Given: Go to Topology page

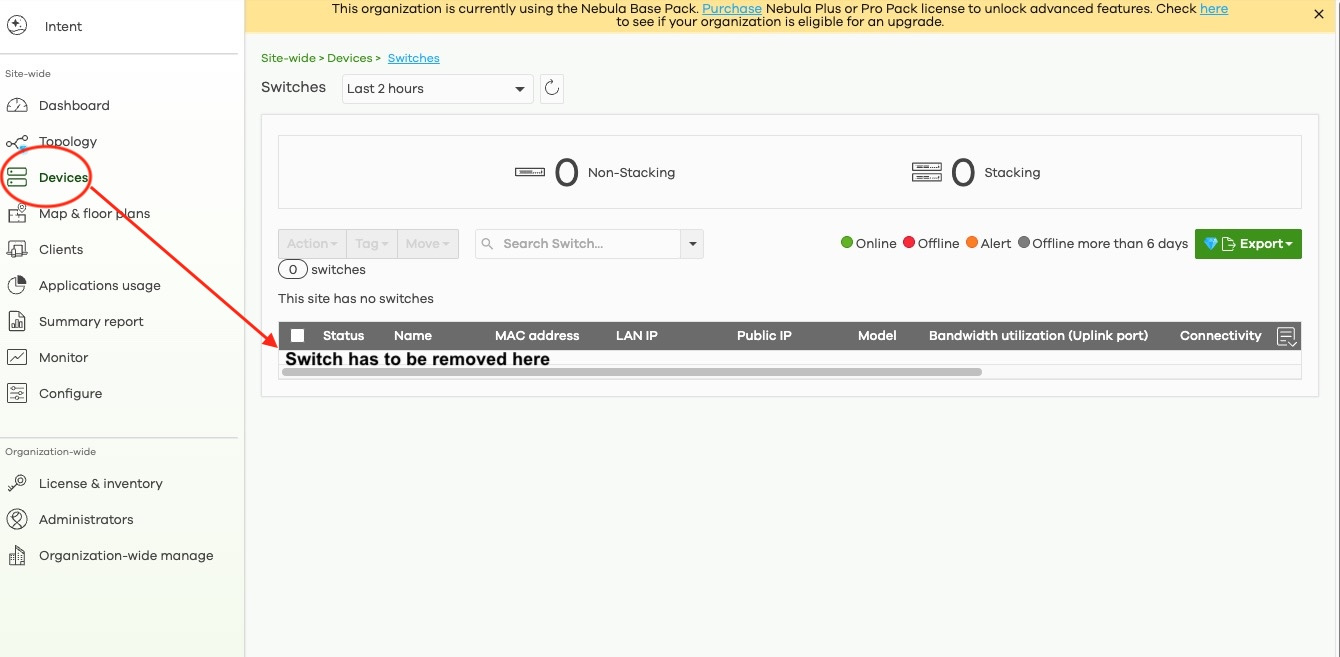Looking at the screenshot, I should (68, 141).
